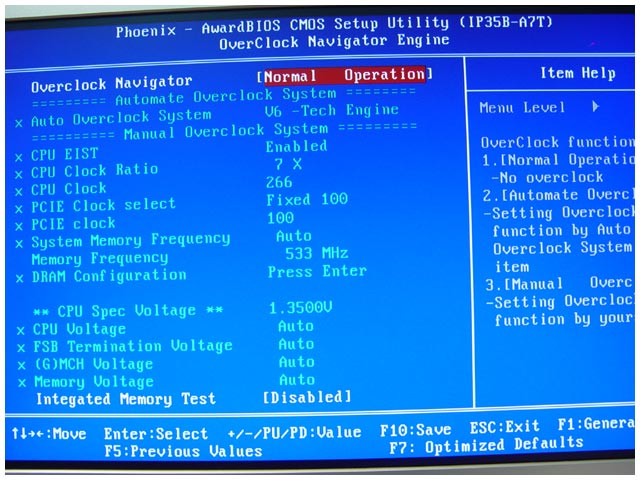This screenshot has height=480, width=640.
Task: Click Auto value for (G)MCH Voltage
Action: click(297, 362)
